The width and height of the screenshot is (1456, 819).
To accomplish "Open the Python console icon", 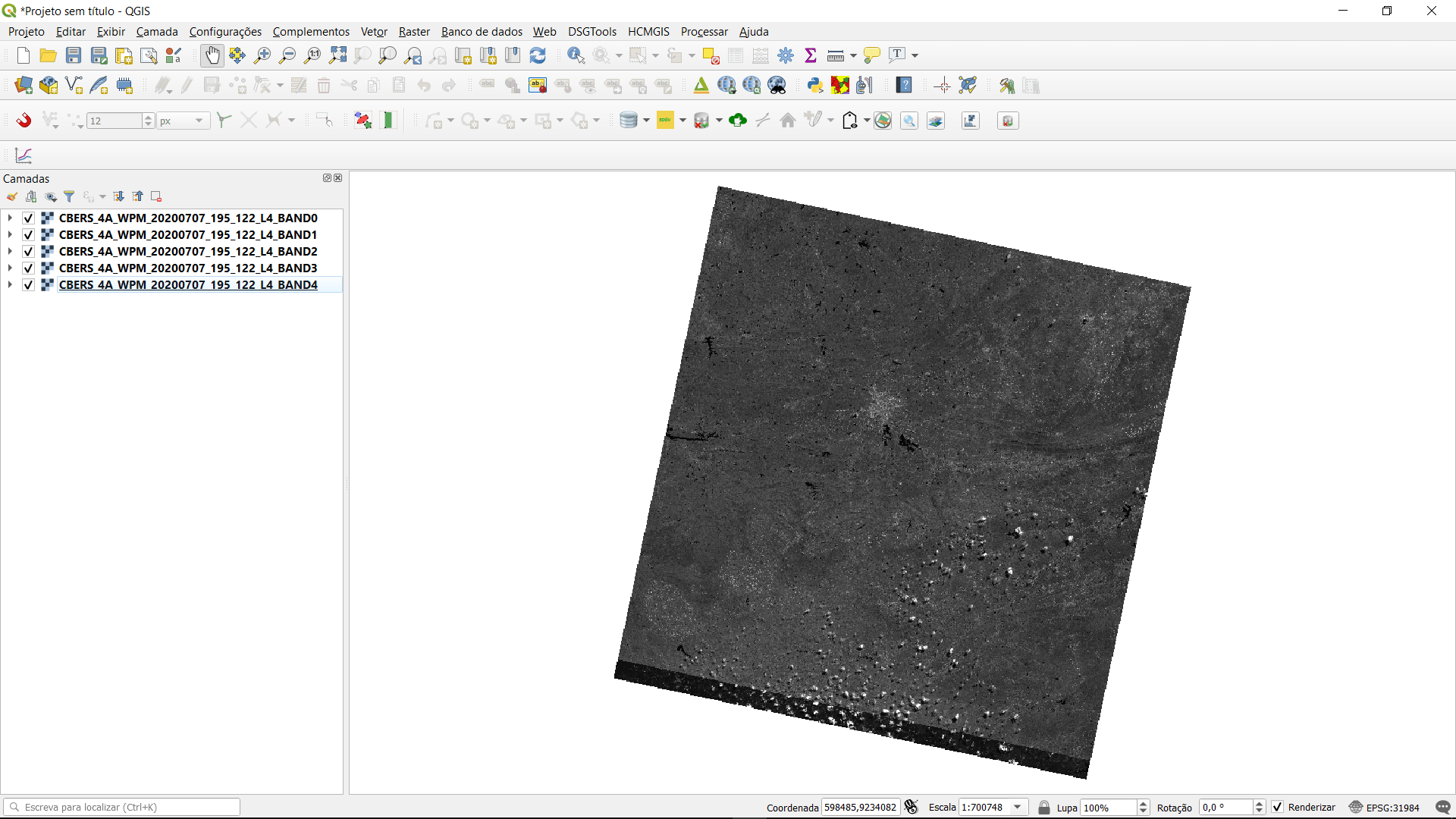I will pyautogui.click(x=815, y=85).
